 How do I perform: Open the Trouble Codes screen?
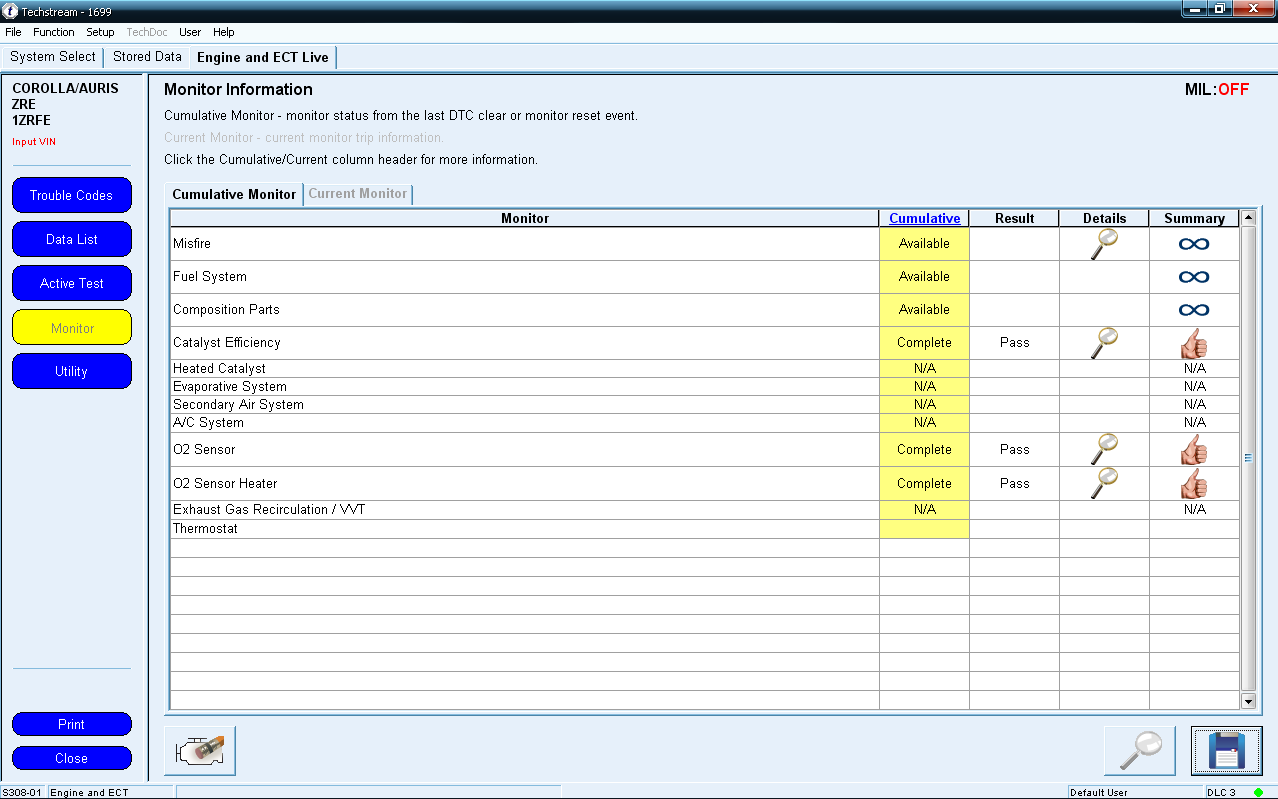pyautogui.click(x=72, y=195)
